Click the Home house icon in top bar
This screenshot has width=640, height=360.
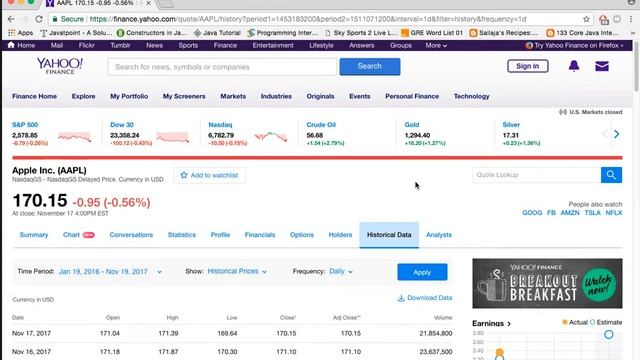11,45
